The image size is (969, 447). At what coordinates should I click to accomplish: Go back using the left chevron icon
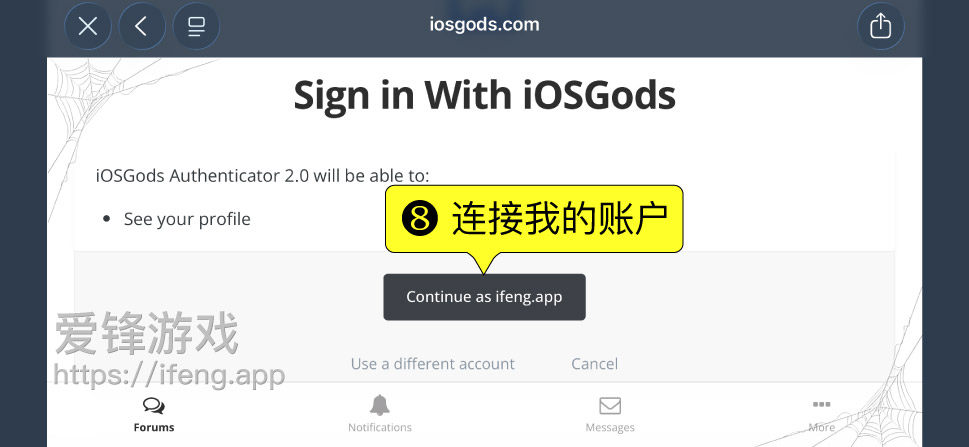[x=142, y=26]
